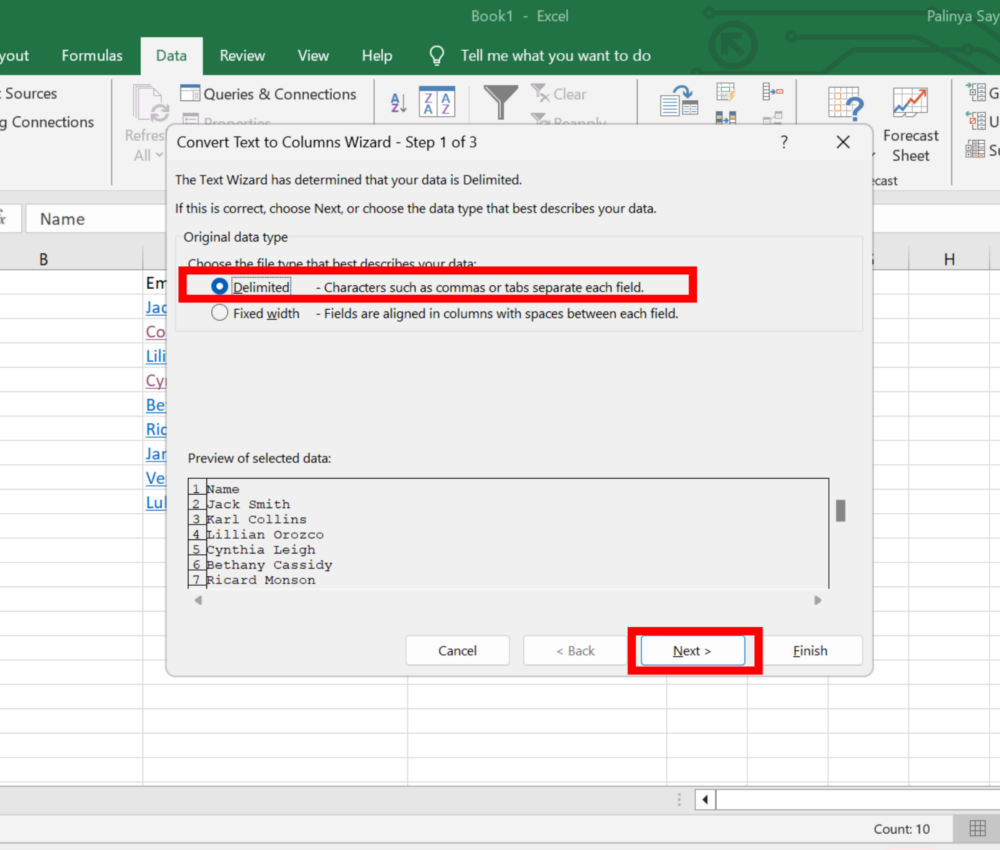Activate the Filter funnel icon
The height and width of the screenshot is (850, 1000).
(x=500, y=101)
